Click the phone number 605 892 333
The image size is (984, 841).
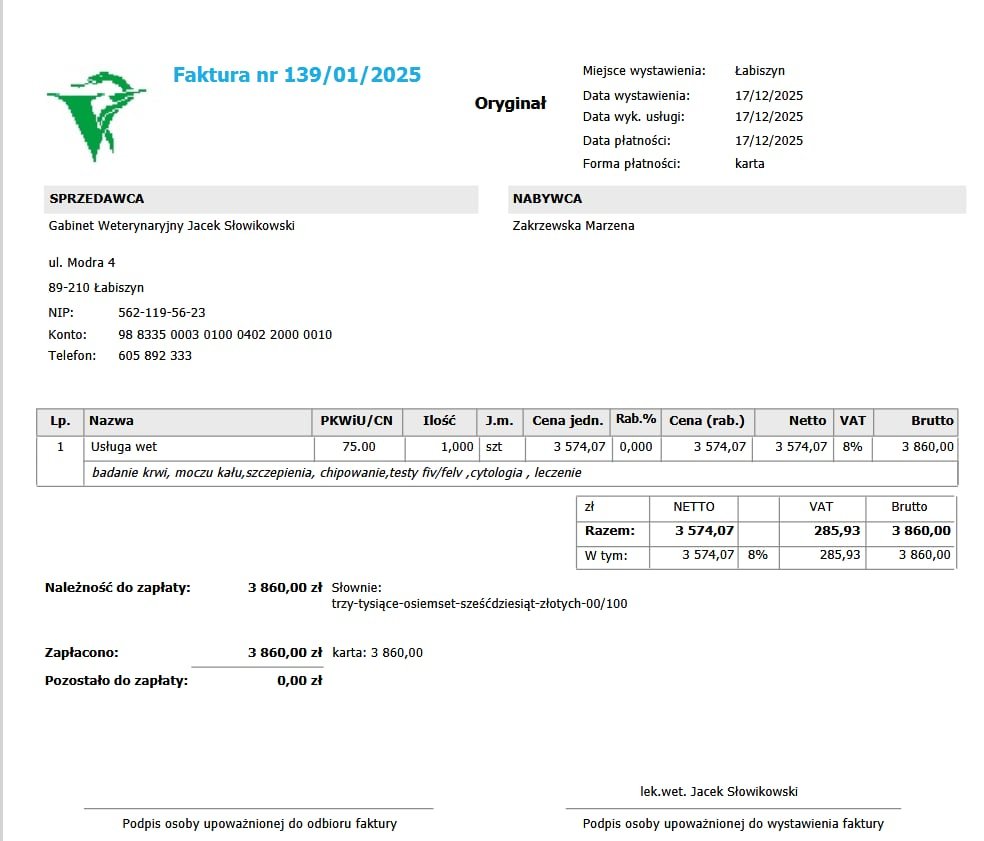pyautogui.click(x=155, y=356)
